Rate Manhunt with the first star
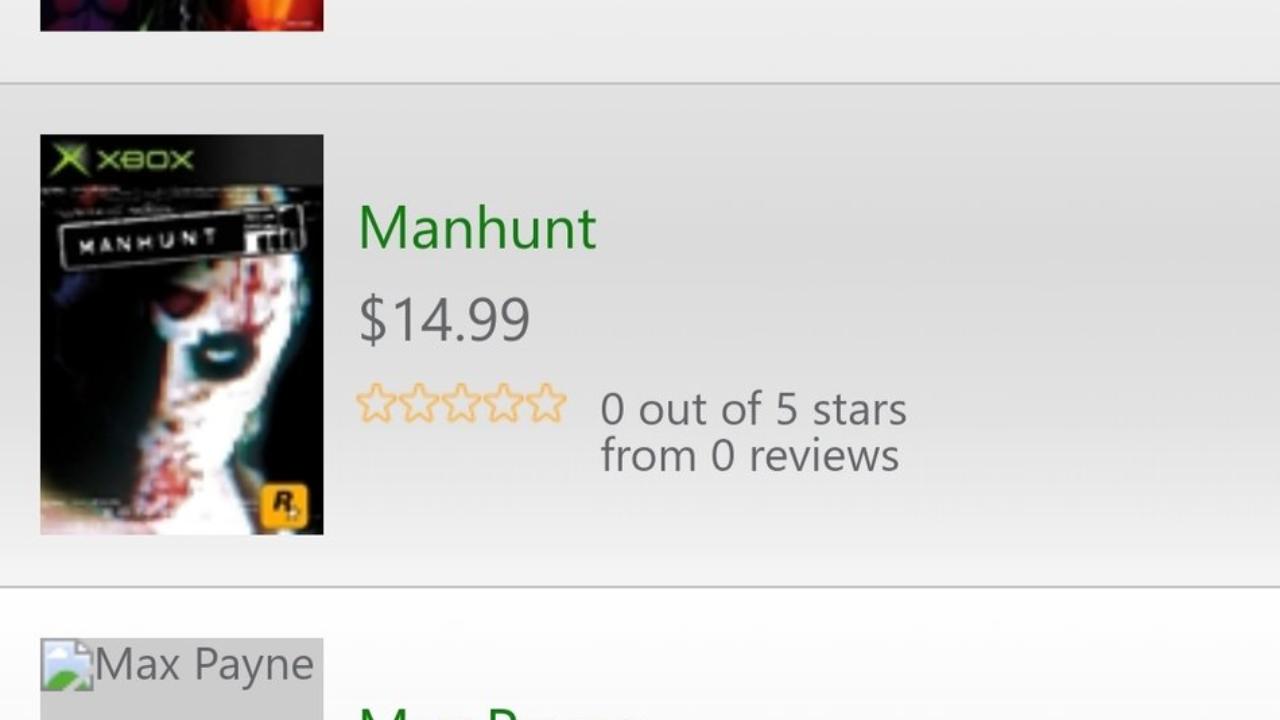This screenshot has width=1280, height=720. (x=376, y=404)
